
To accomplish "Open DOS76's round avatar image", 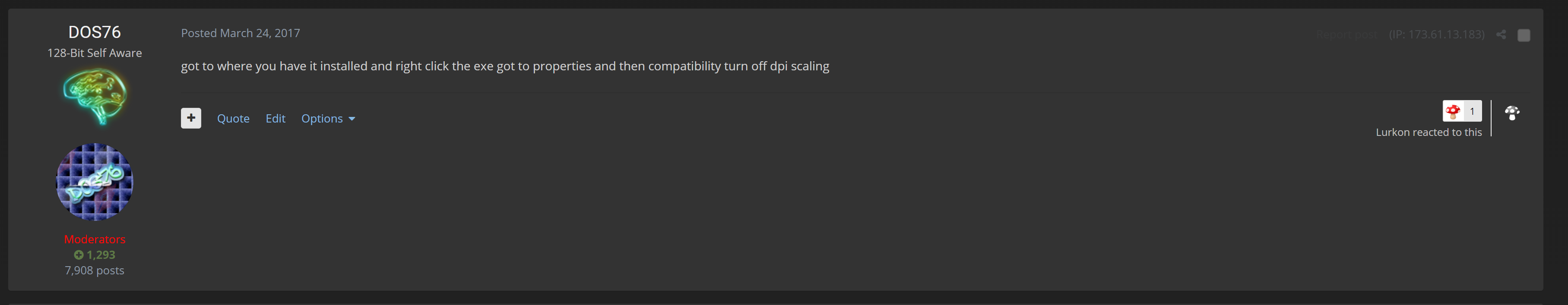I will 94,182.
